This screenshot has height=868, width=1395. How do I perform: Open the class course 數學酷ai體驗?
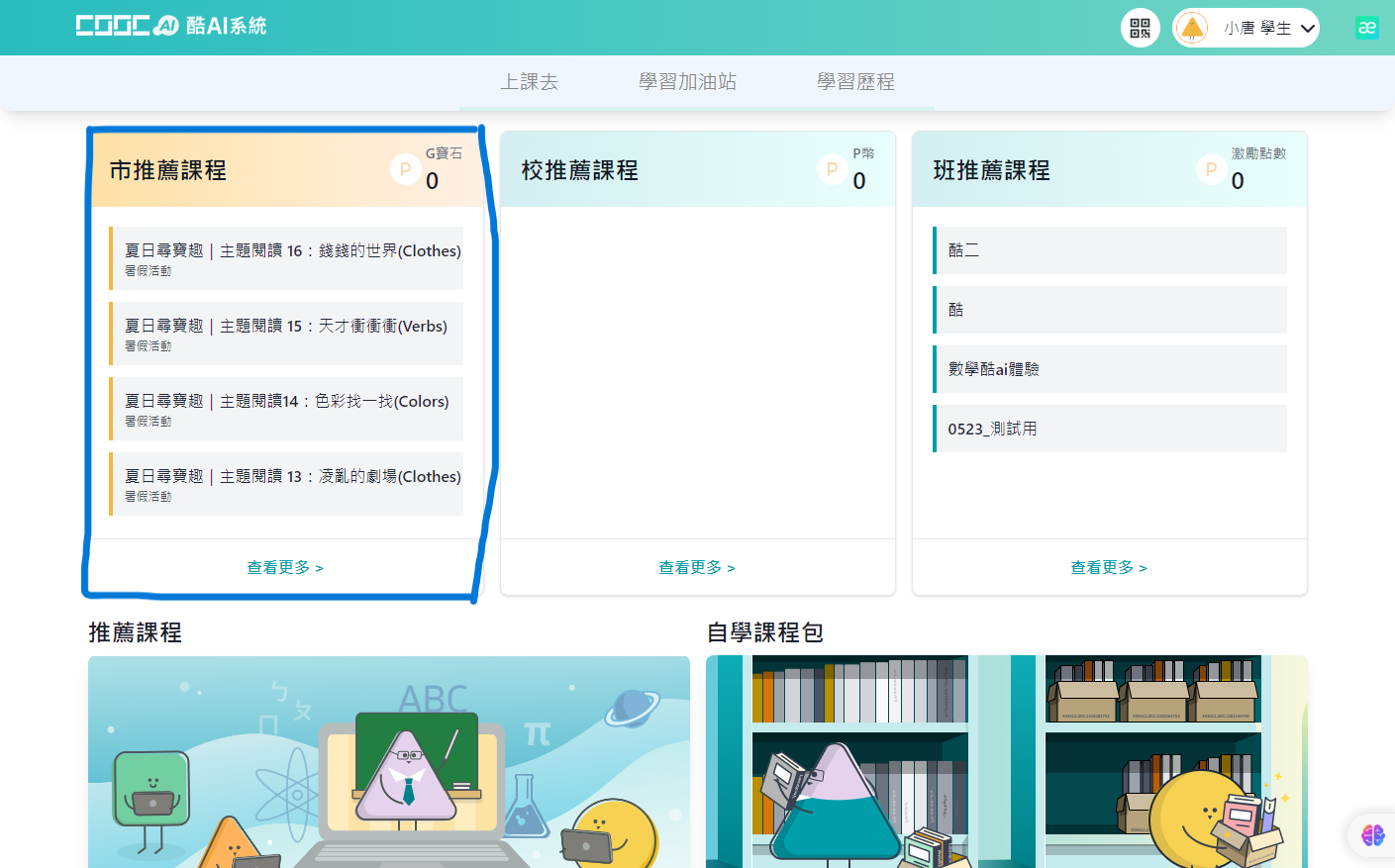(x=1110, y=369)
